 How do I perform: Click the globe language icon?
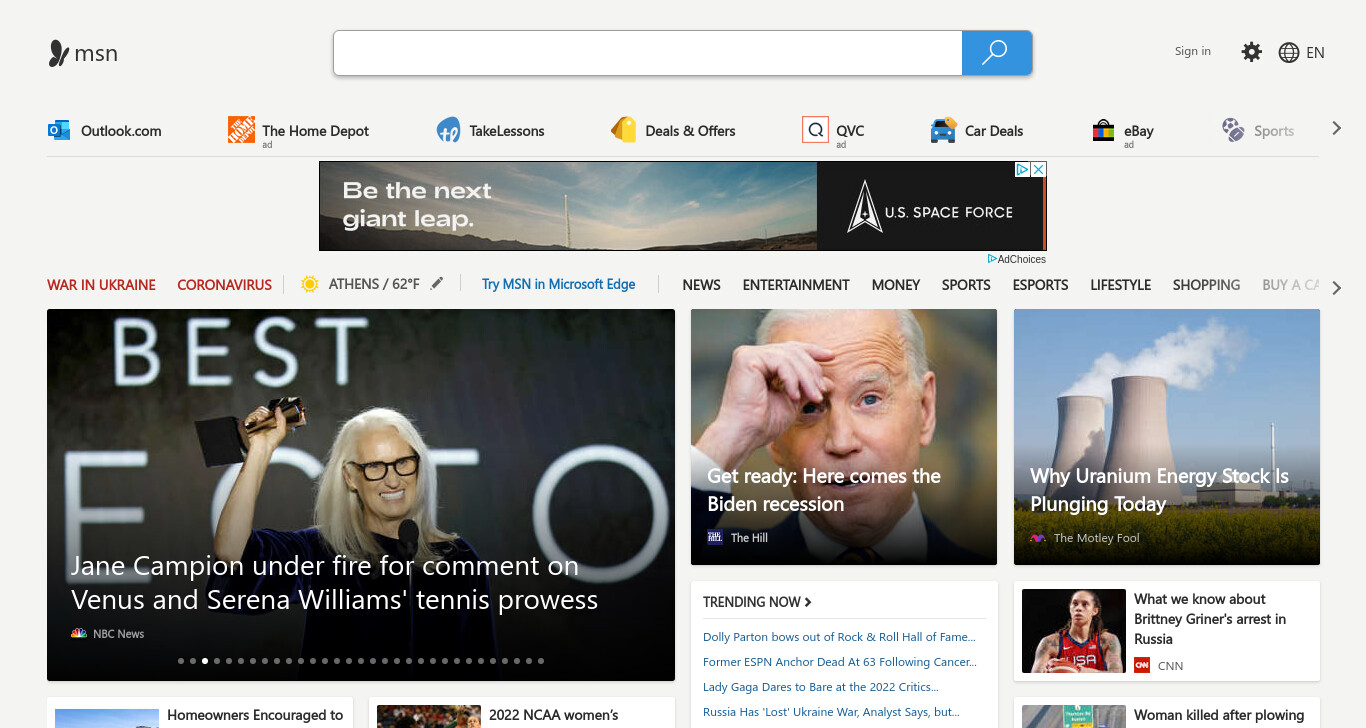pyautogui.click(x=1289, y=53)
